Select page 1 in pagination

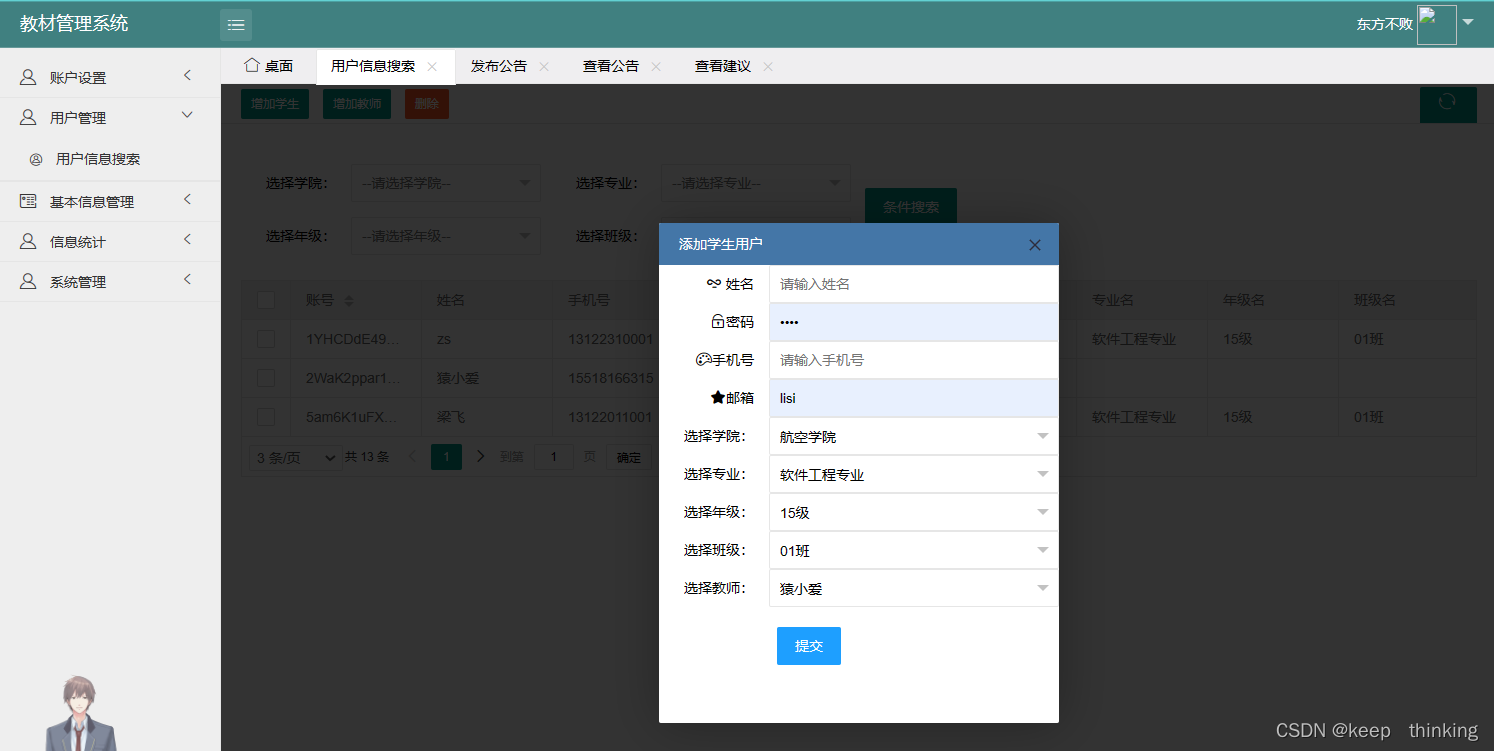446,457
